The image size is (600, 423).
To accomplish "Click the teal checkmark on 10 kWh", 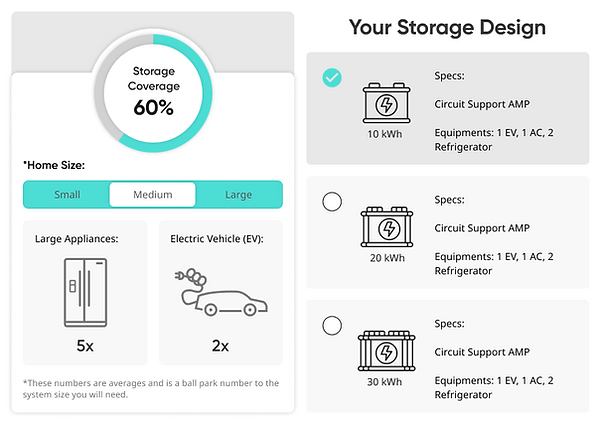I will (x=332, y=78).
